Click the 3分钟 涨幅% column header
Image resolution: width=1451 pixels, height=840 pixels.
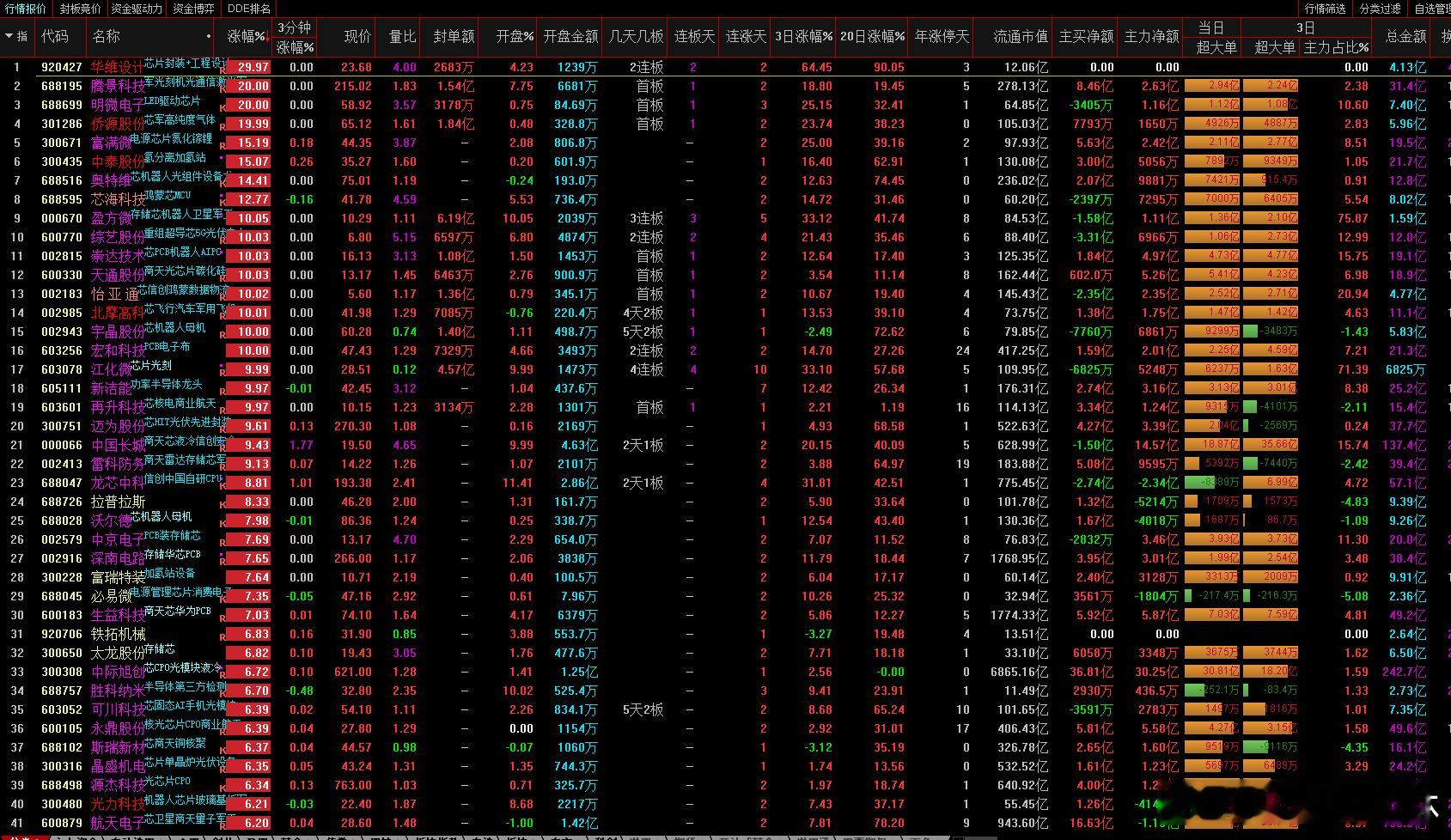[x=296, y=37]
